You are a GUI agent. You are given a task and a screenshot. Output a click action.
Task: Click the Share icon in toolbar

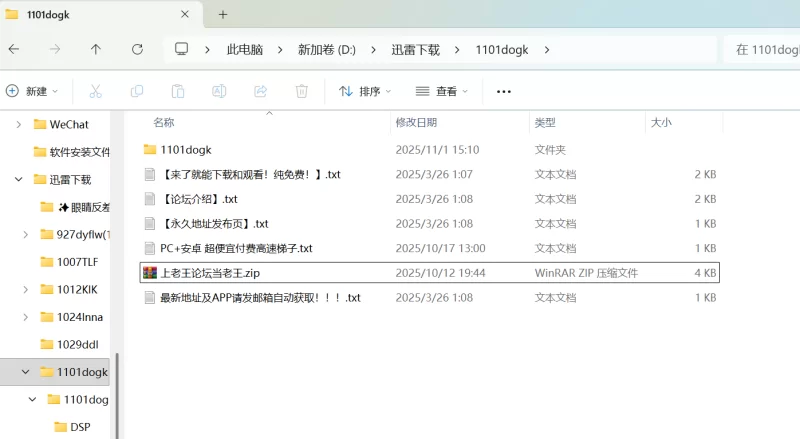tap(260, 91)
